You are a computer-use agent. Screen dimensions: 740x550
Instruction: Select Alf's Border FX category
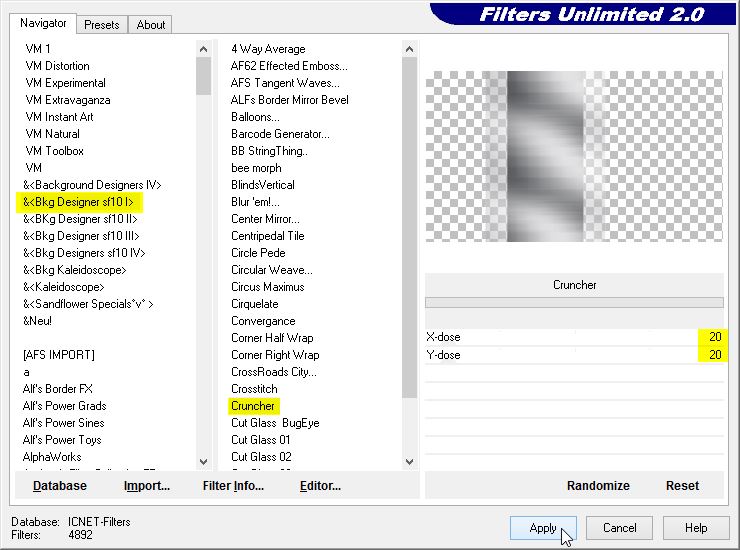(58, 389)
